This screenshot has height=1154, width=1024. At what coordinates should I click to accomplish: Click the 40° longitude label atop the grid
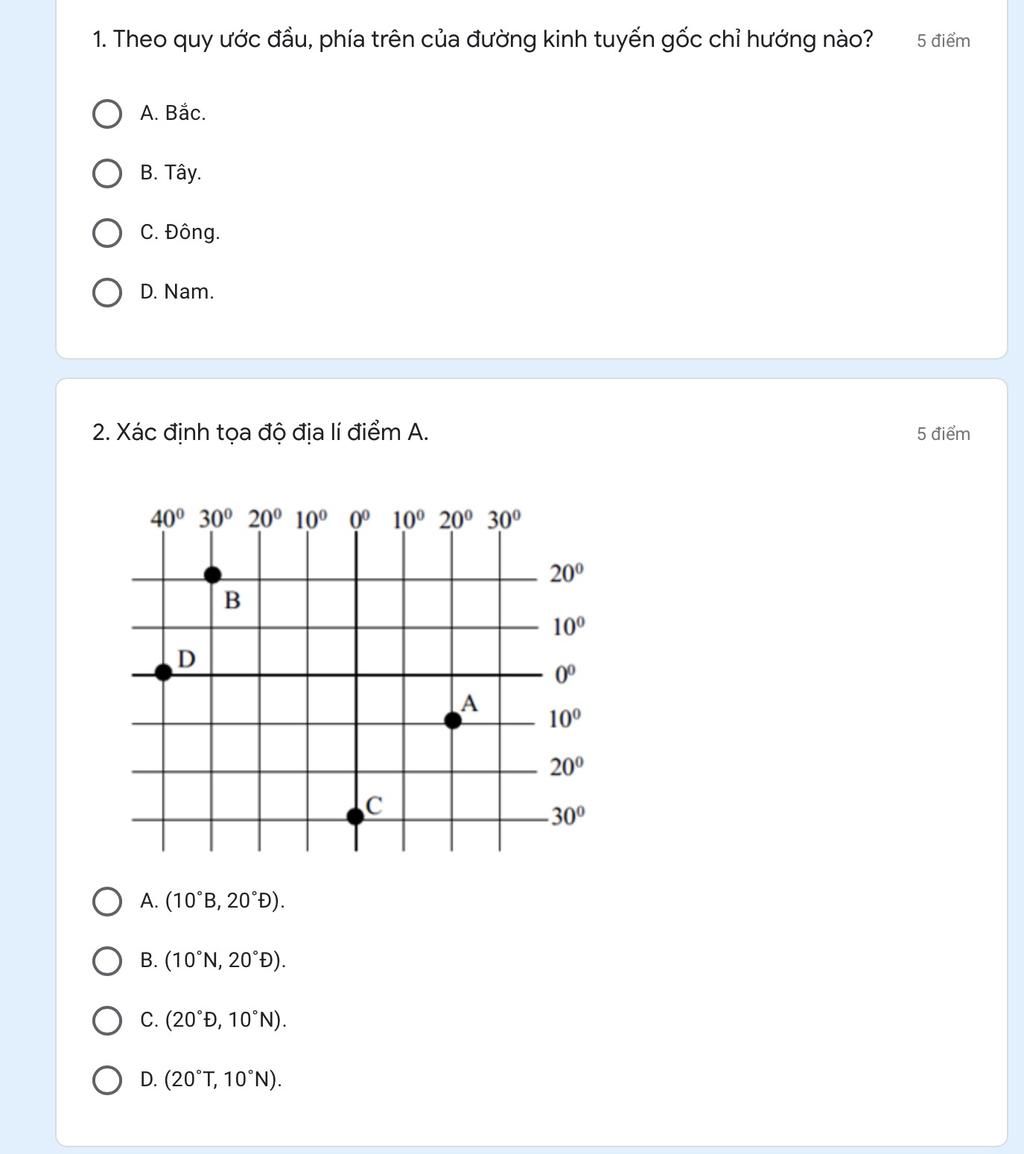pyautogui.click(x=167, y=519)
